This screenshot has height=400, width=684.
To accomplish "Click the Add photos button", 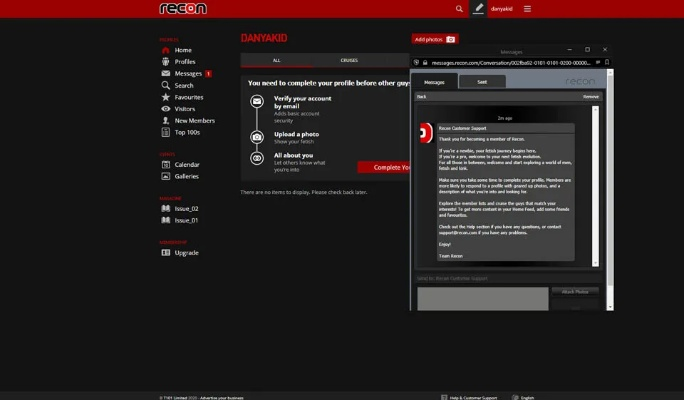I will pos(435,39).
